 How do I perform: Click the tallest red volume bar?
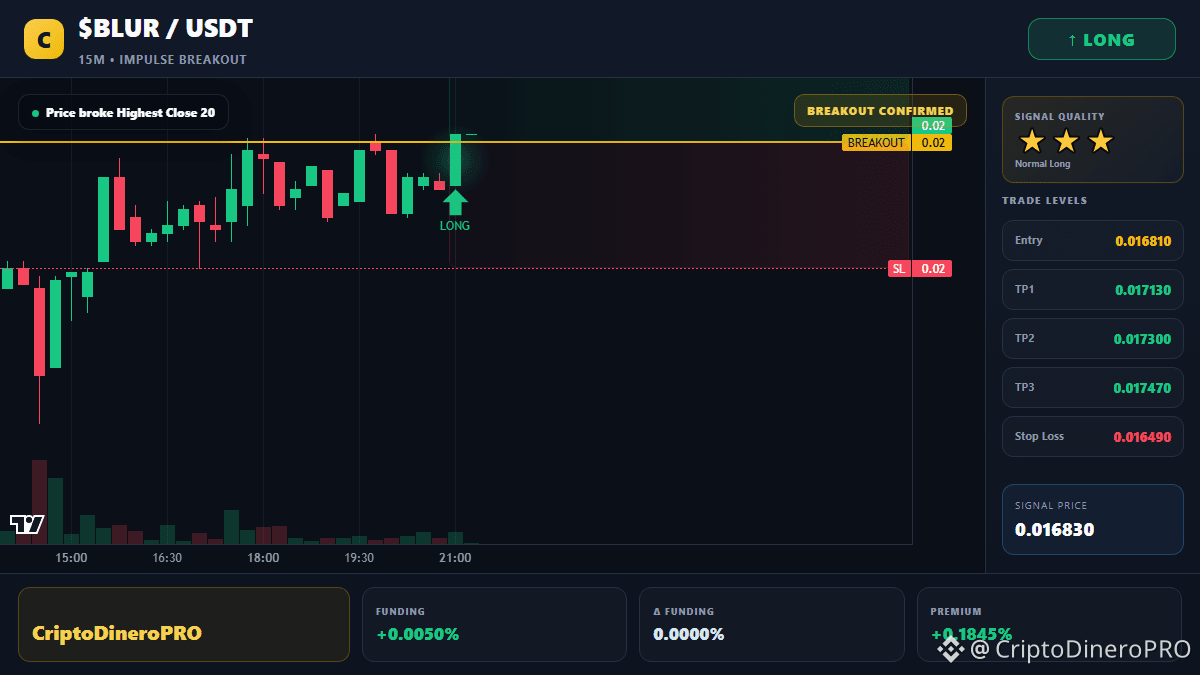[39, 502]
